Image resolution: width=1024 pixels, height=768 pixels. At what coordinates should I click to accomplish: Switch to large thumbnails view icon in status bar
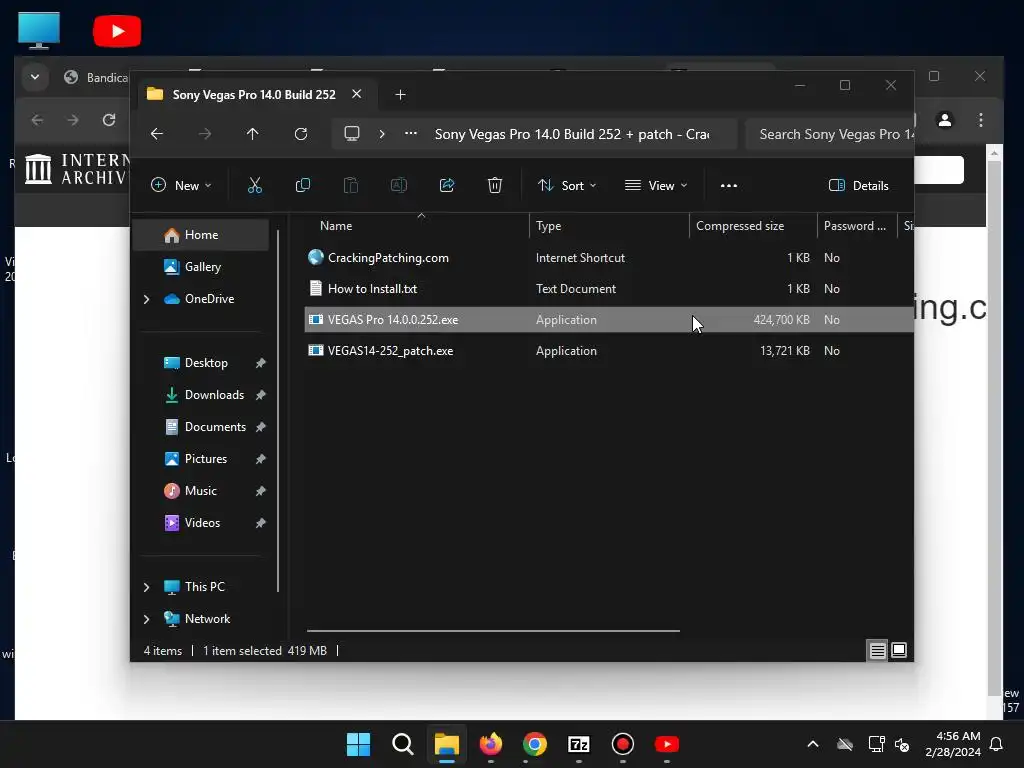point(899,650)
